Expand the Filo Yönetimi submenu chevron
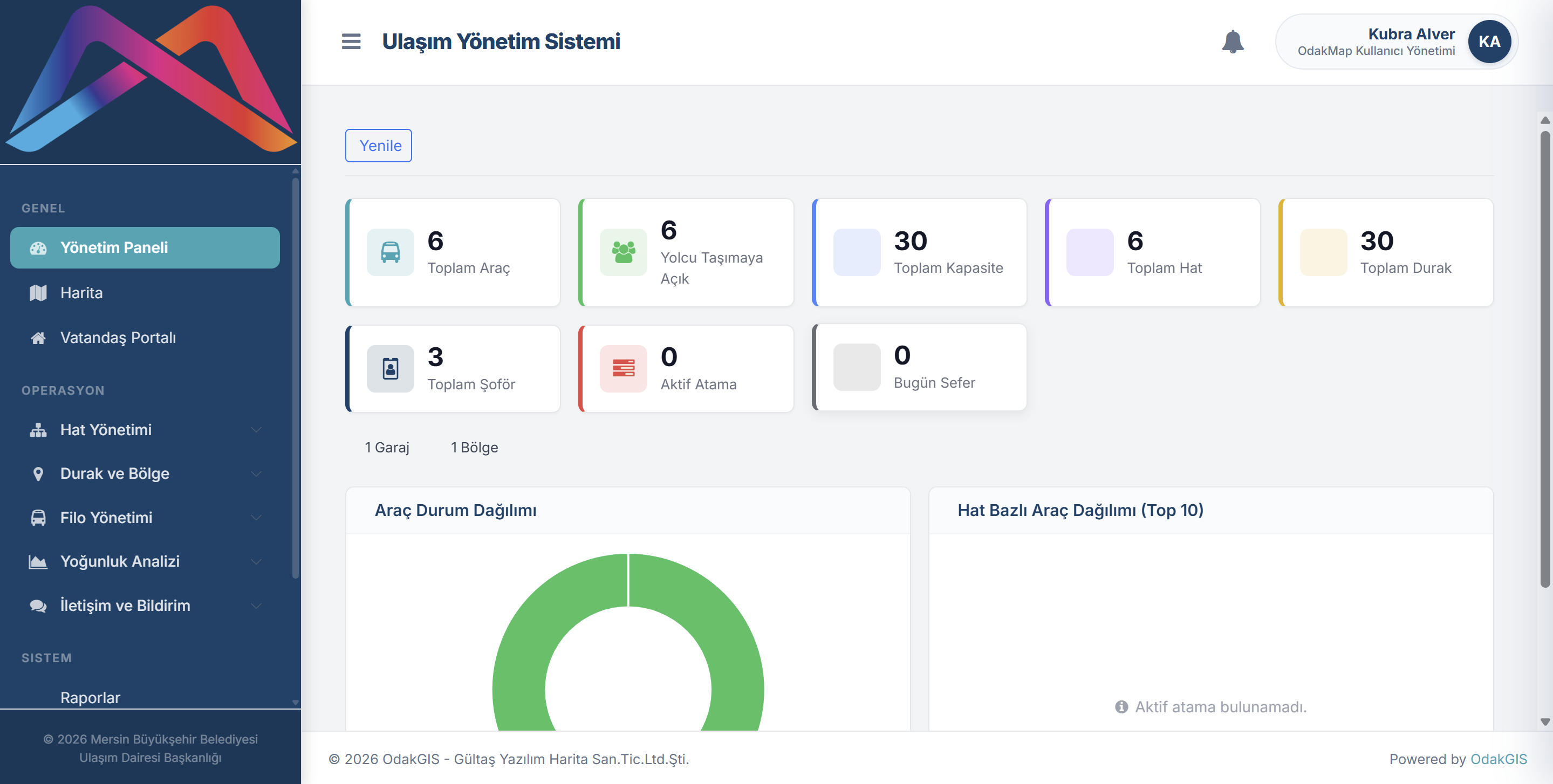Image resolution: width=1553 pixels, height=784 pixels. [x=256, y=518]
